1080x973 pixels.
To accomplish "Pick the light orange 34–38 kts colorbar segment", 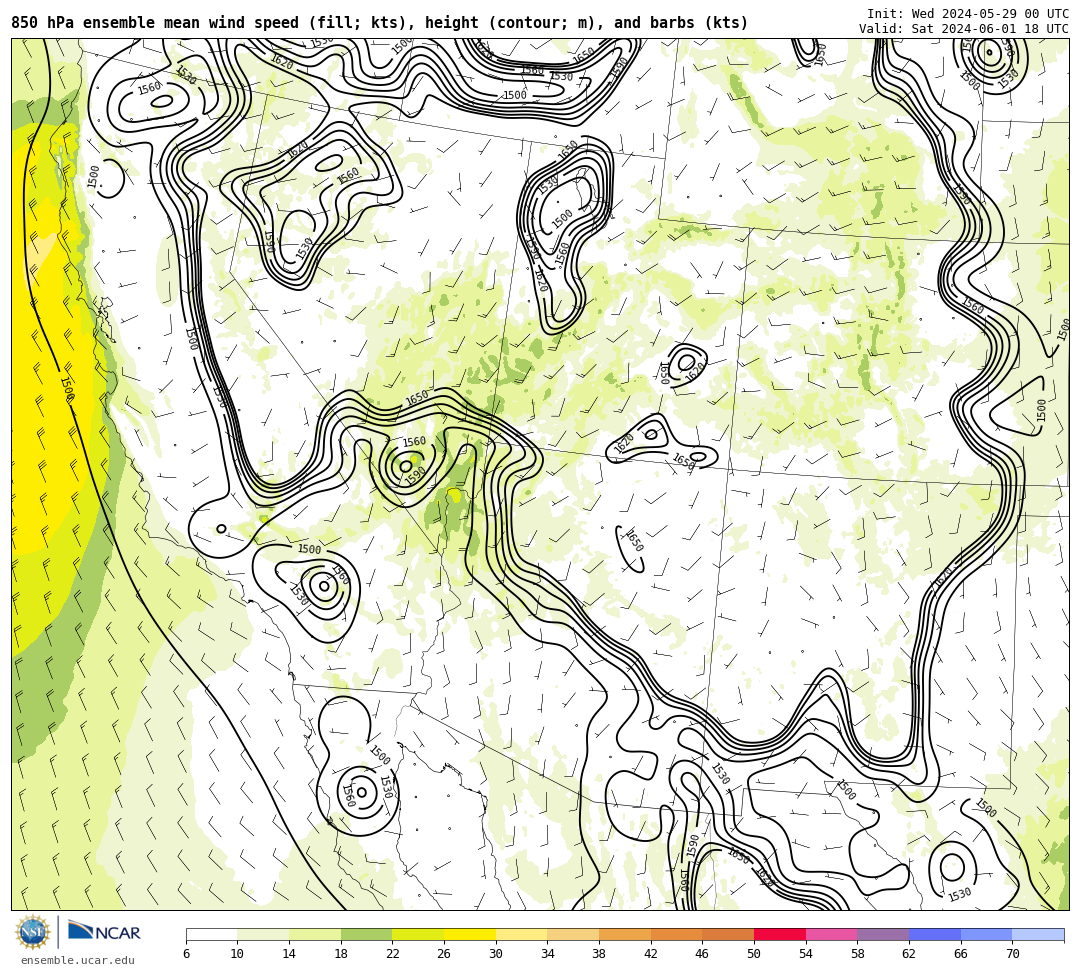I will click(573, 934).
